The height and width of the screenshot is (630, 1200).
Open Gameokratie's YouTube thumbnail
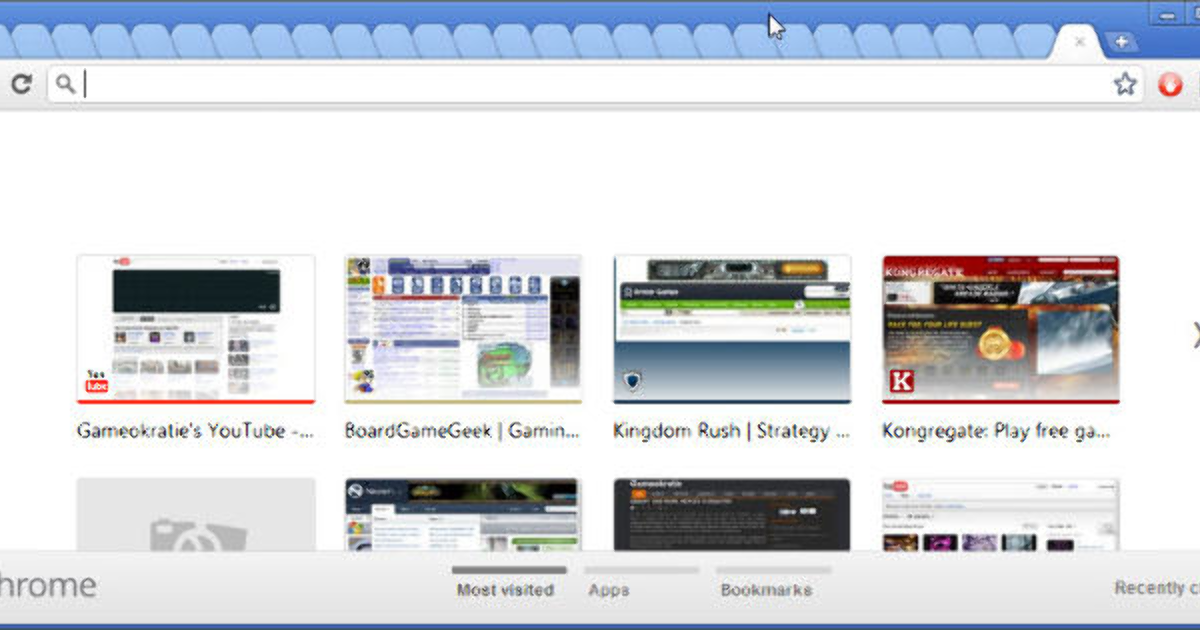click(x=196, y=329)
